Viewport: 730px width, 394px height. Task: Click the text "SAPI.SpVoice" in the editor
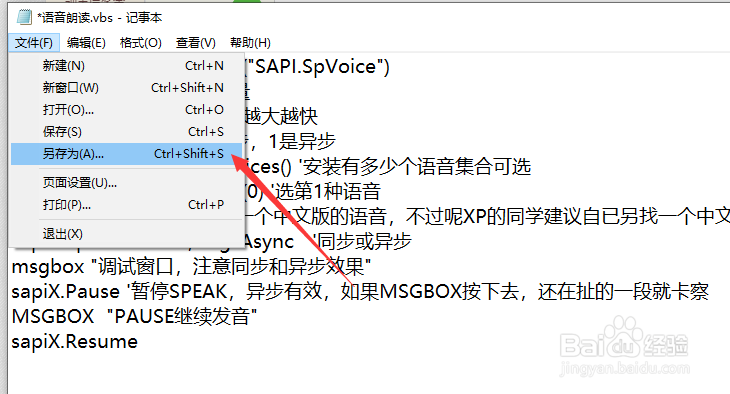point(315,67)
